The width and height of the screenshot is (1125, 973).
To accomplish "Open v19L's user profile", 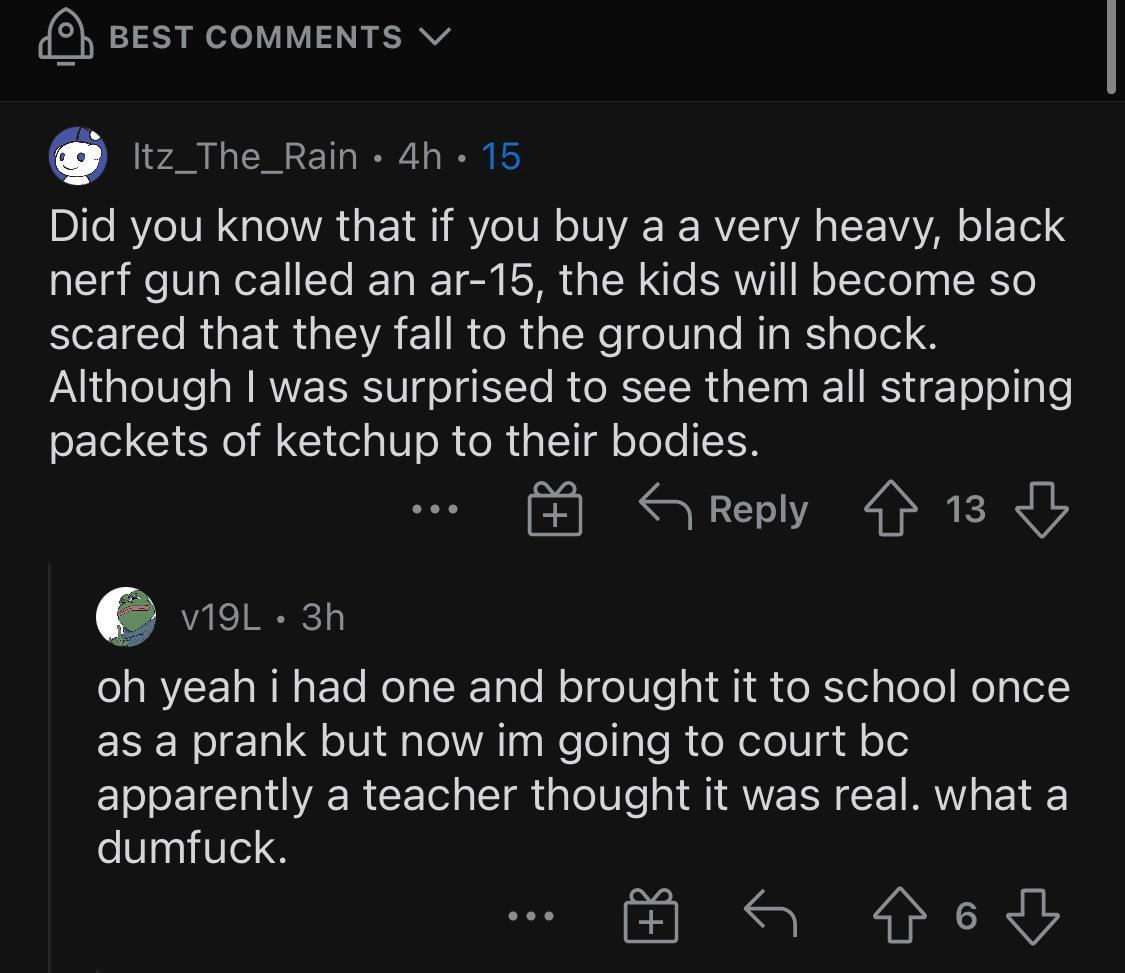I will point(222,618).
